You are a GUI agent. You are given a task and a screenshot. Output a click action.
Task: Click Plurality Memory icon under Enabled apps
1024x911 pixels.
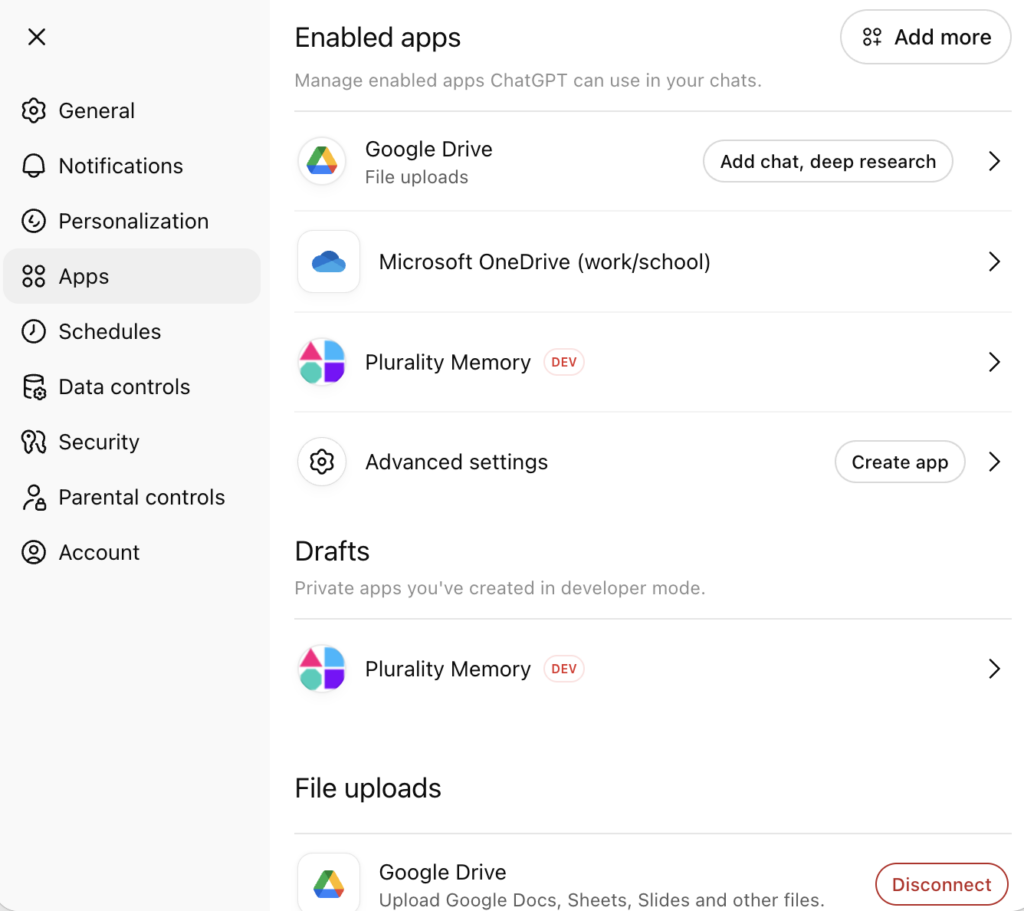click(x=321, y=362)
